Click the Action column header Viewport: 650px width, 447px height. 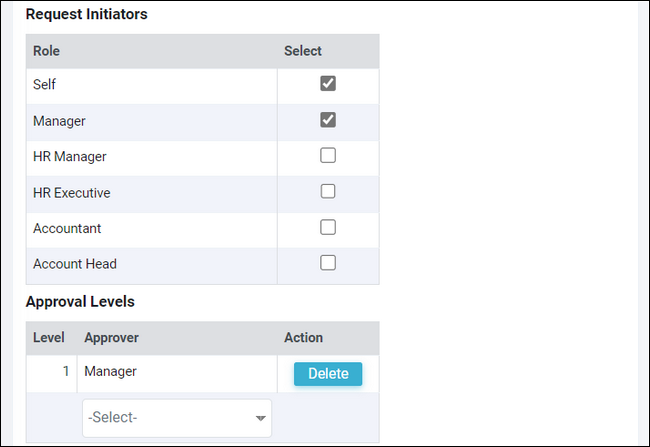coord(303,338)
